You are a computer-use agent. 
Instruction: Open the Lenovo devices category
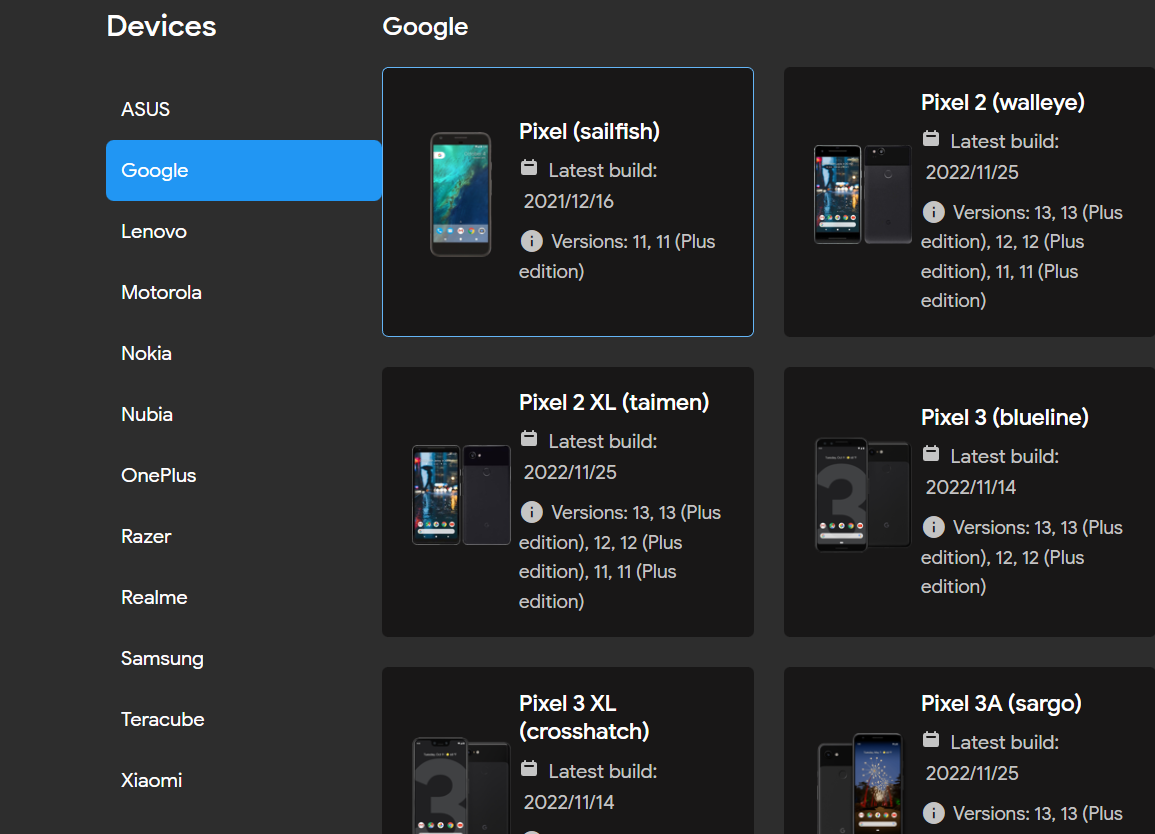(x=154, y=231)
